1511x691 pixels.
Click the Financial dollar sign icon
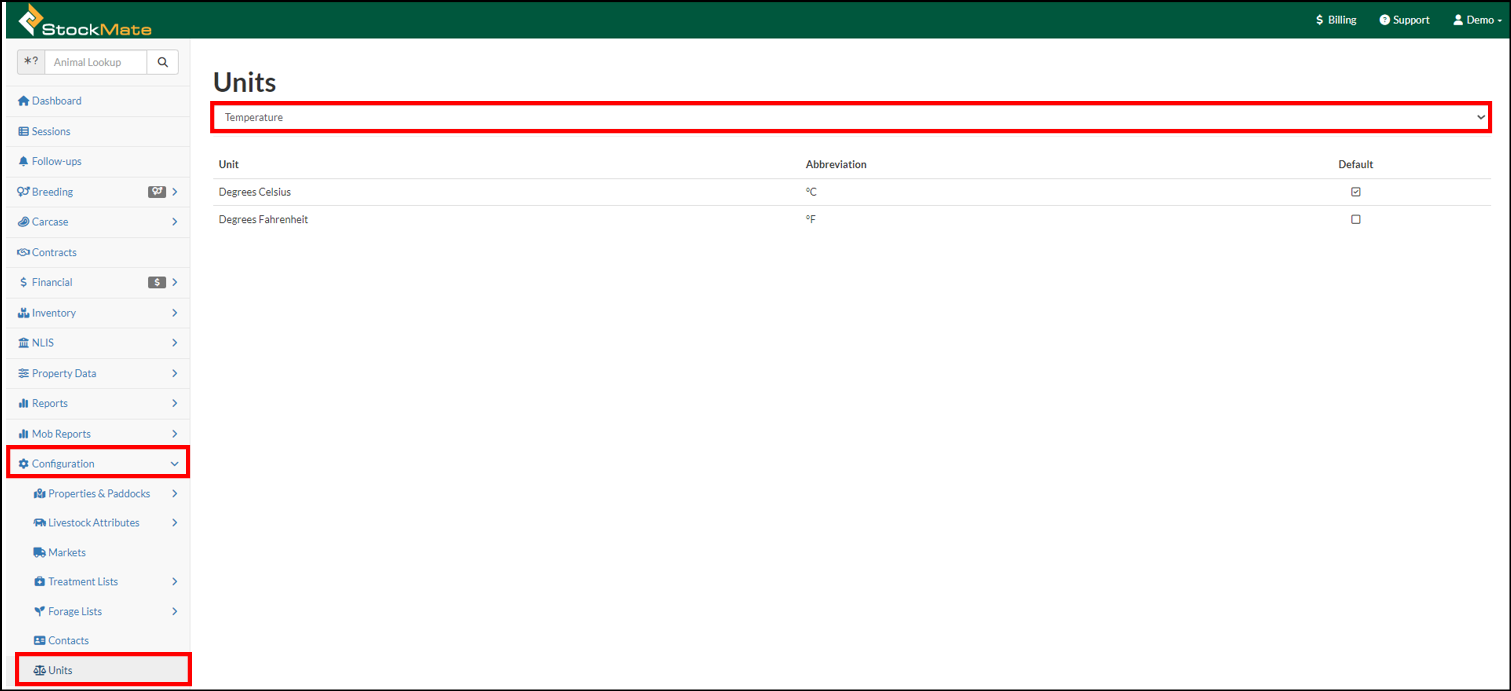tap(24, 282)
